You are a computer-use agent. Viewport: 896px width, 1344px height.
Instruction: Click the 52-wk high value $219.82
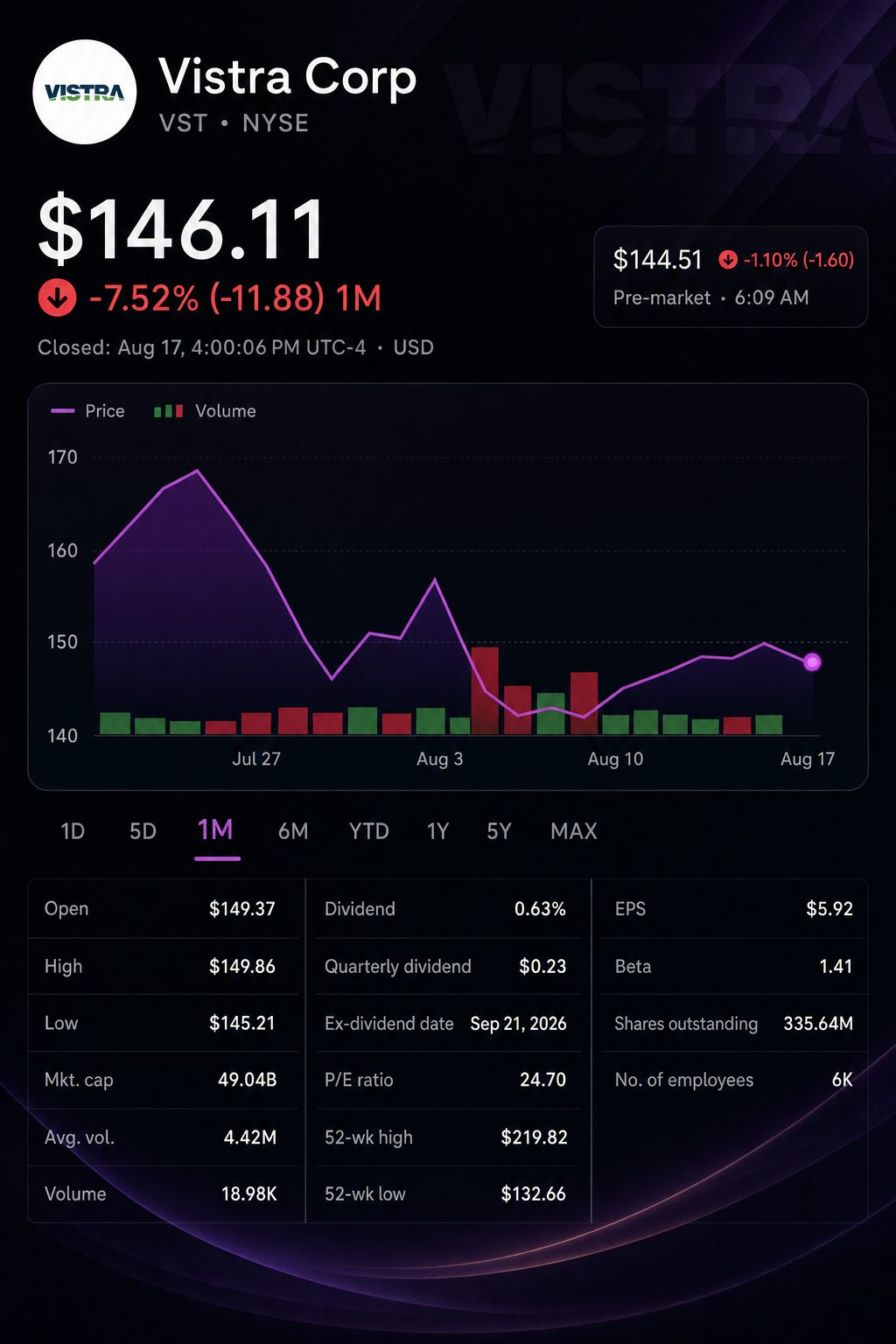point(534,1138)
